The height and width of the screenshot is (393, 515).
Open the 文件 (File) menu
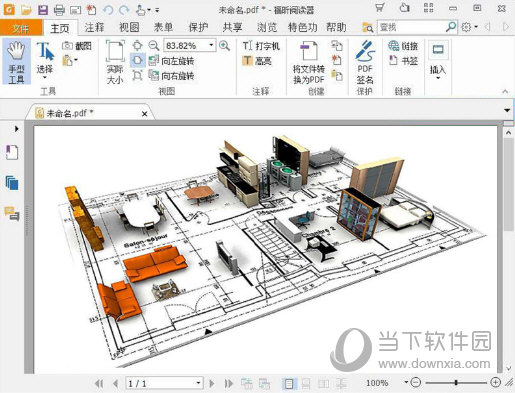click(21, 28)
